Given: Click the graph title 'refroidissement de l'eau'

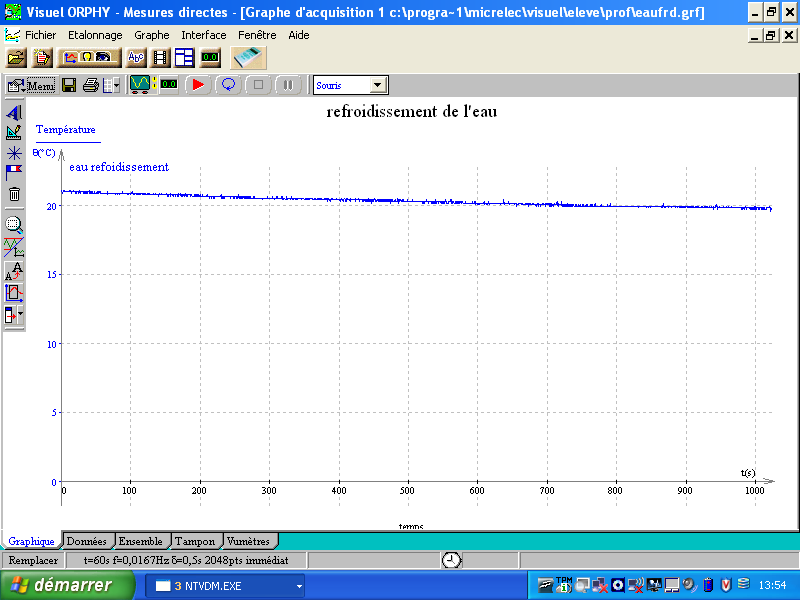Looking at the screenshot, I should point(412,111).
